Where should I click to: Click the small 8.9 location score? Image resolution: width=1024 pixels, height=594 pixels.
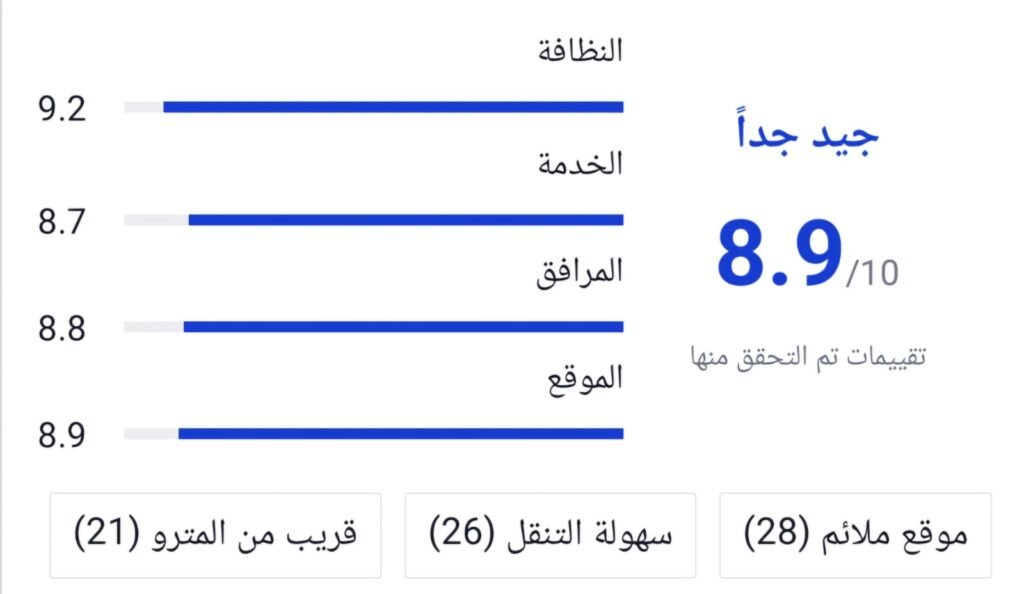coord(62,435)
